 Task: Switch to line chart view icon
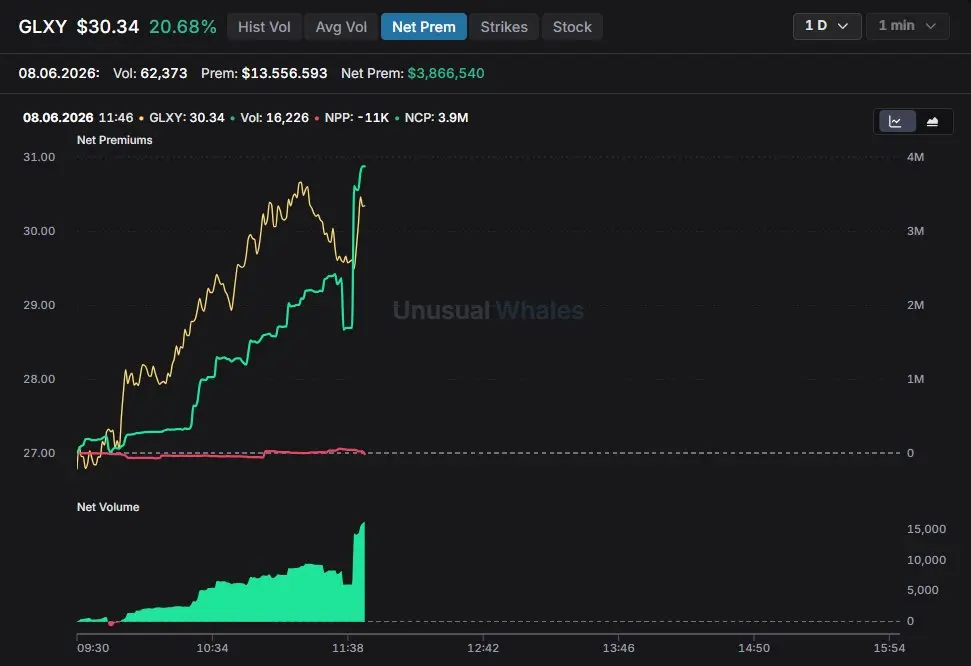pyautogui.click(x=895, y=121)
